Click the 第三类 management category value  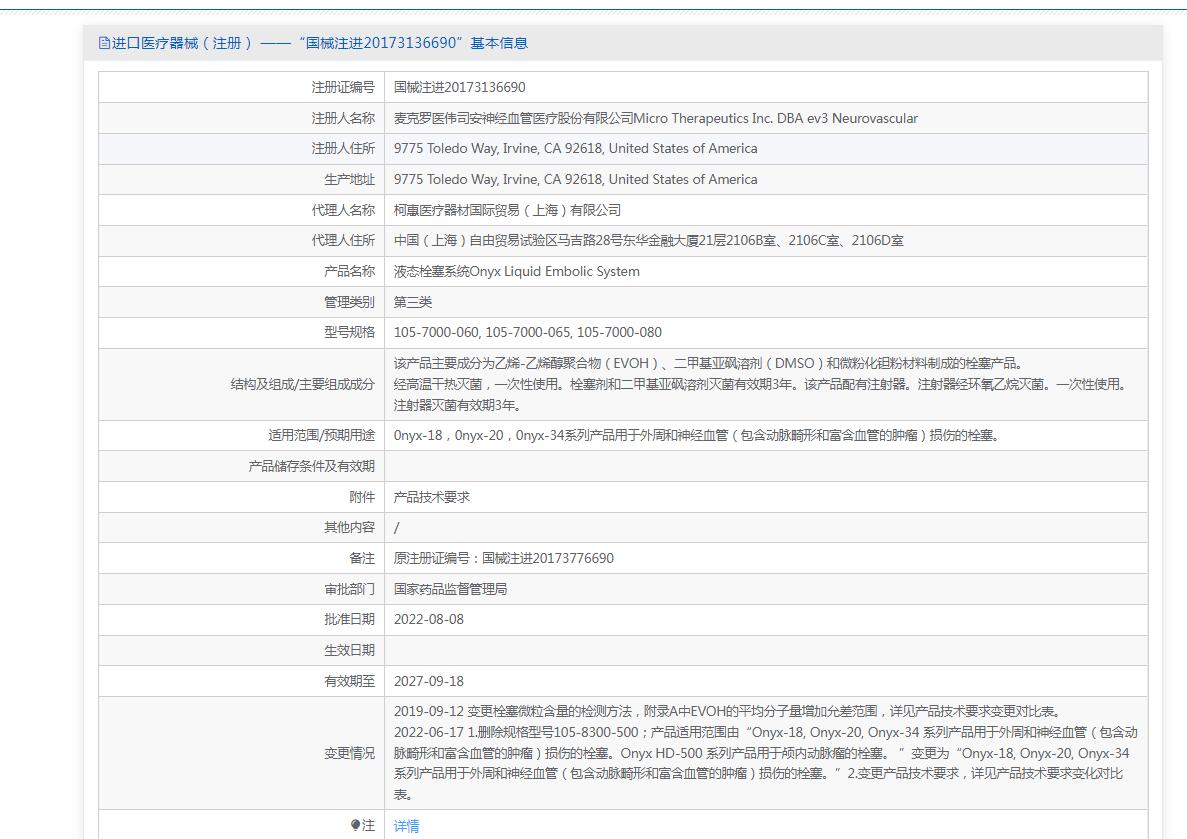413,302
